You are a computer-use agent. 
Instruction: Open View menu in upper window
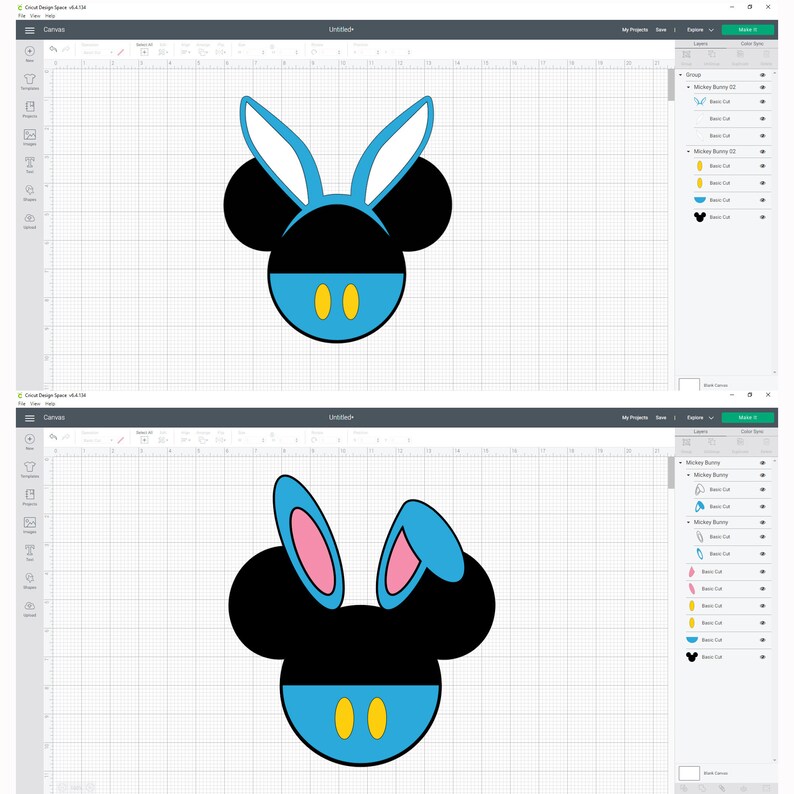coord(35,16)
